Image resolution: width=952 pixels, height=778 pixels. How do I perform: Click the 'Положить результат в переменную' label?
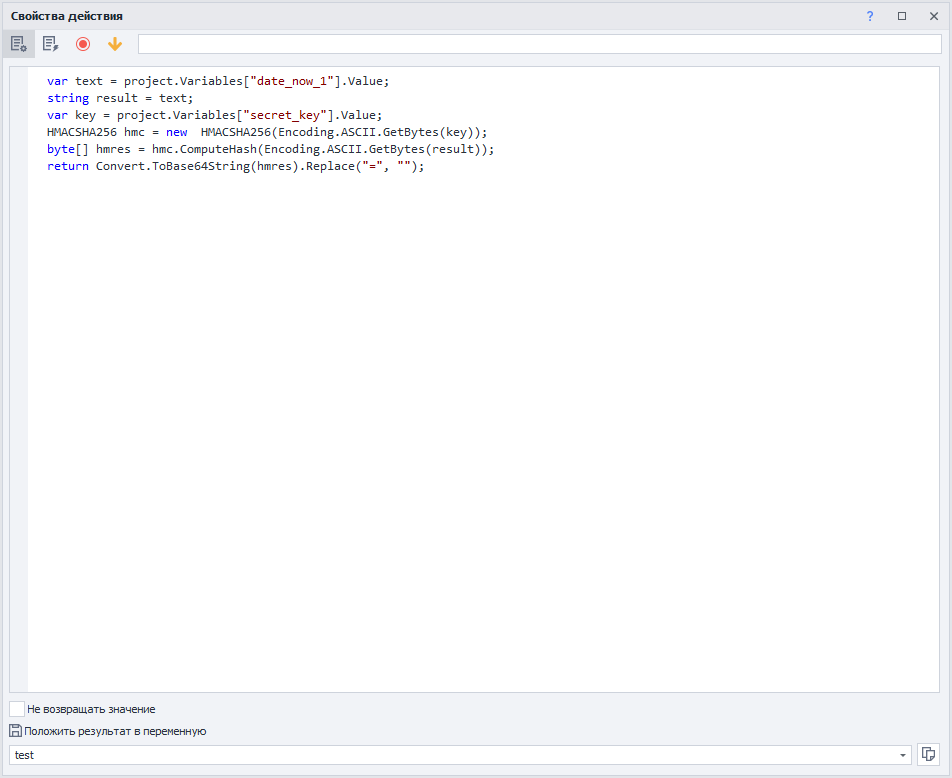click(115, 731)
